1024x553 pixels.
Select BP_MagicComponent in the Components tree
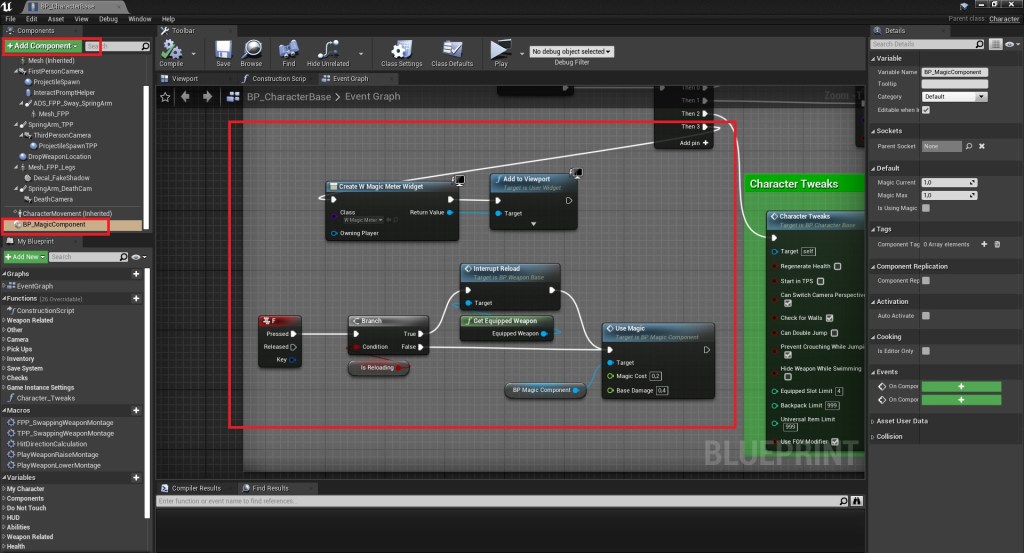(x=54, y=225)
